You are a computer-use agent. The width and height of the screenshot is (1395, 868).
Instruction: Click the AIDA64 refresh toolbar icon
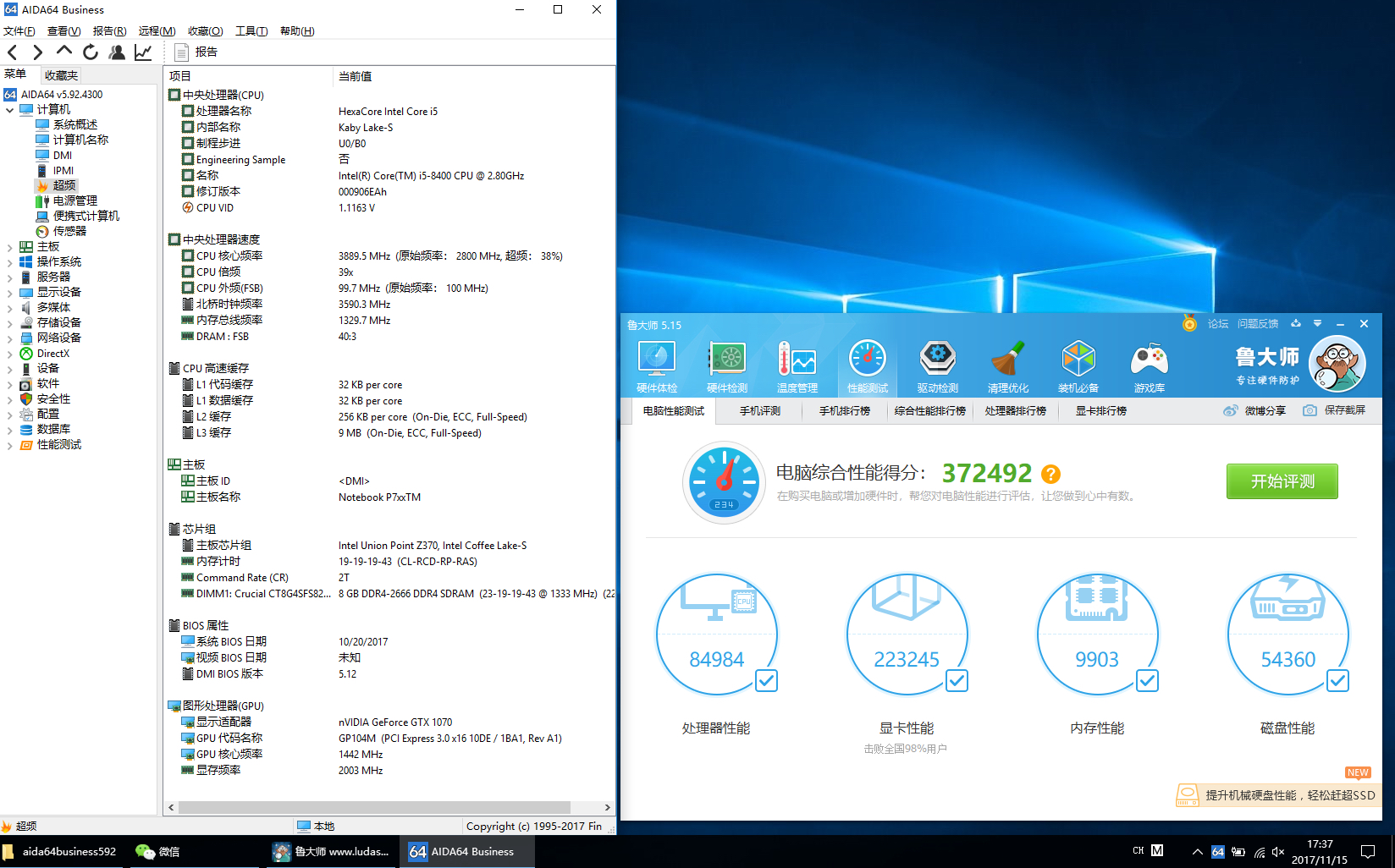(91, 52)
